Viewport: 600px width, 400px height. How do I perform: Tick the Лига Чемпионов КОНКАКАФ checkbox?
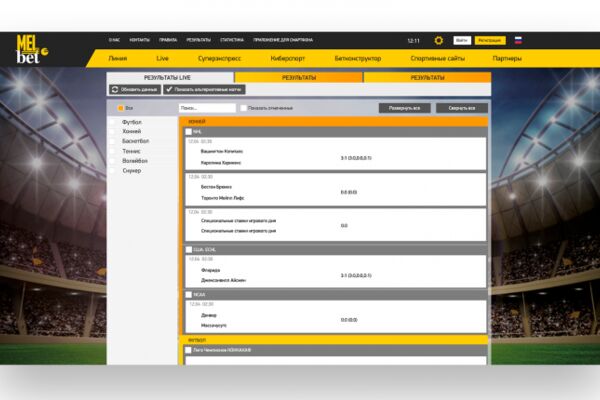point(188,350)
